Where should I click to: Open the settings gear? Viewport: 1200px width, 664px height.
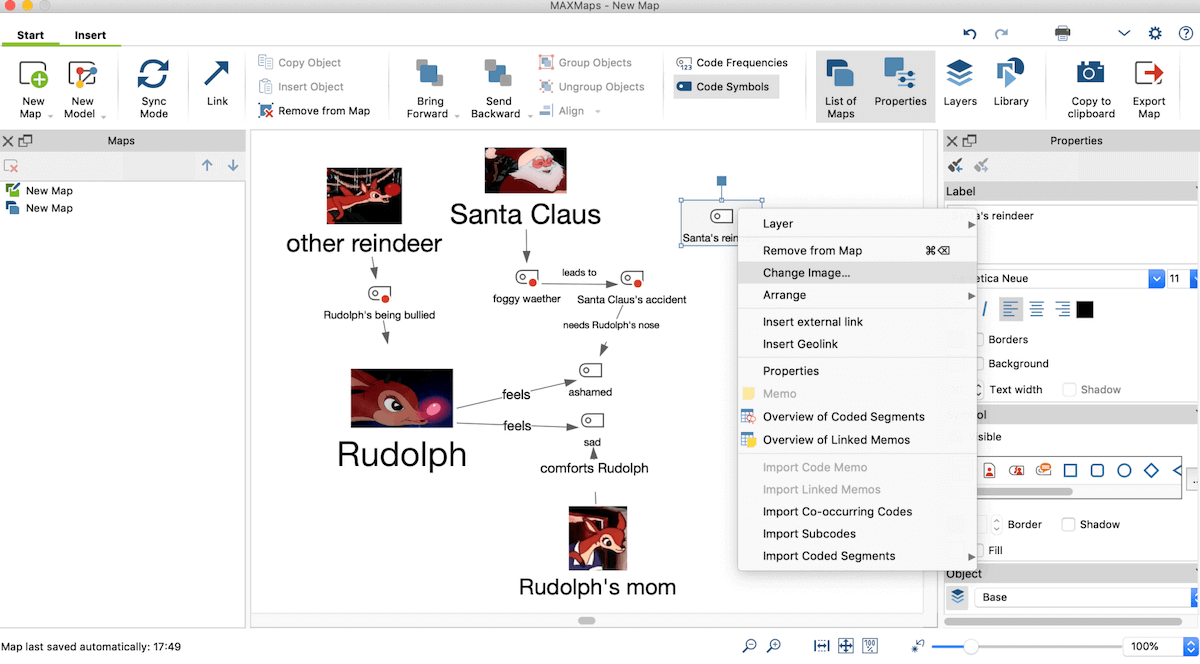[x=1155, y=34]
